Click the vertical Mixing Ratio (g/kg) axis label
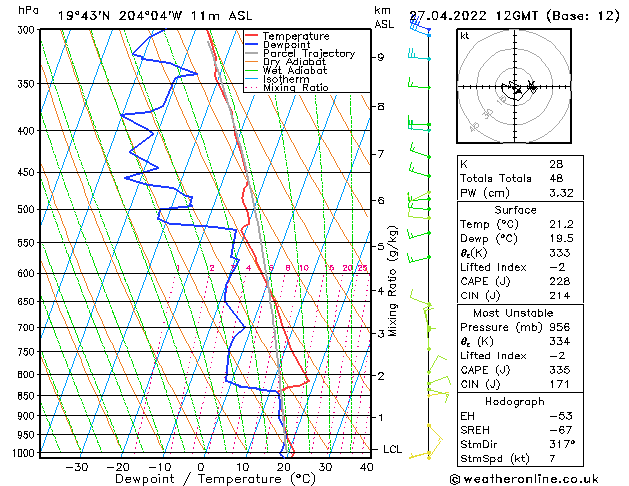 point(392,281)
